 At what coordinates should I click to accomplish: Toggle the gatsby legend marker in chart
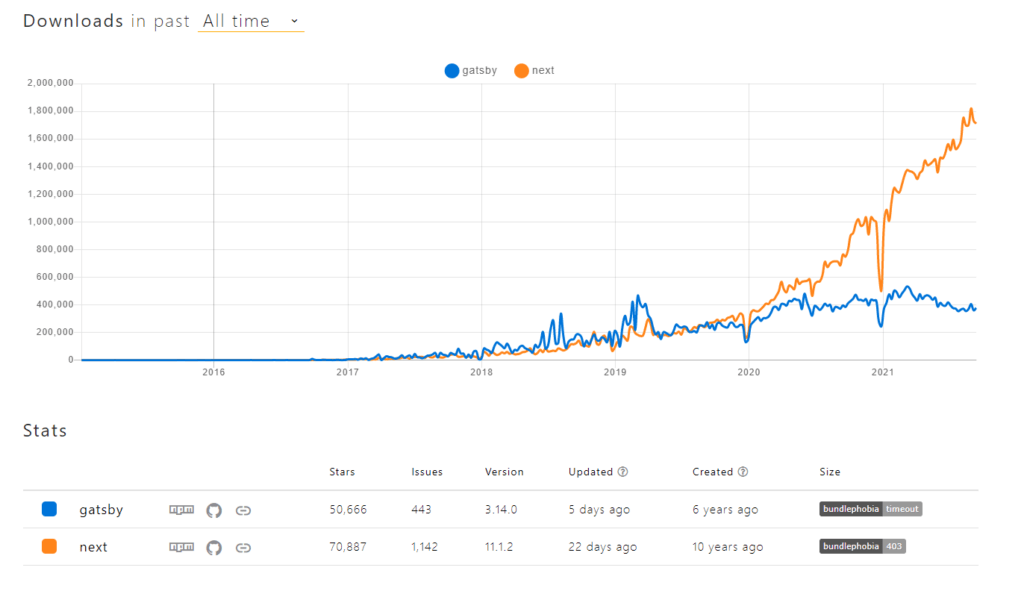[x=452, y=71]
